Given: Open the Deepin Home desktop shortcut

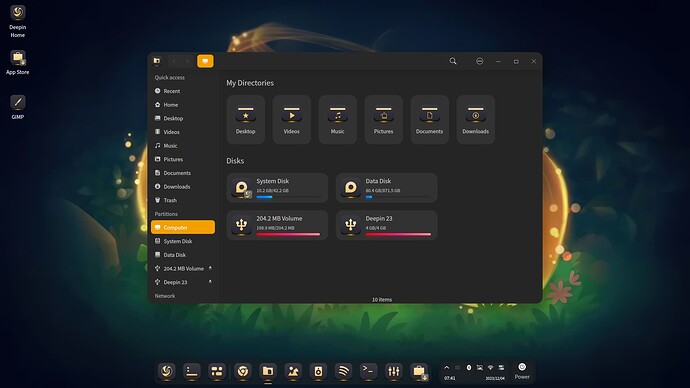Looking at the screenshot, I should point(18,22).
